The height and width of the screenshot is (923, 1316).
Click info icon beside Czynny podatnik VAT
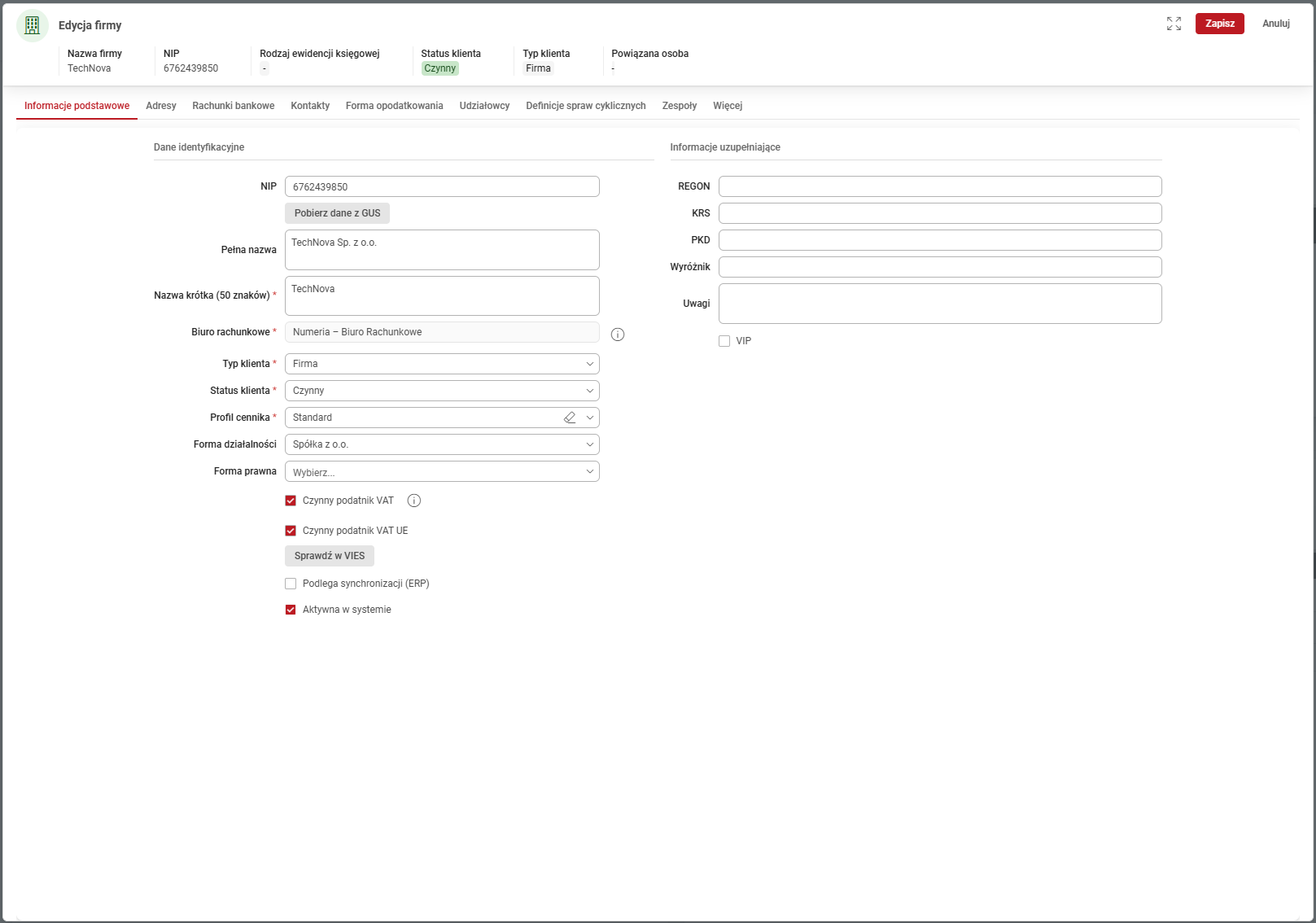pyautogui.click(x=414, y=501)
